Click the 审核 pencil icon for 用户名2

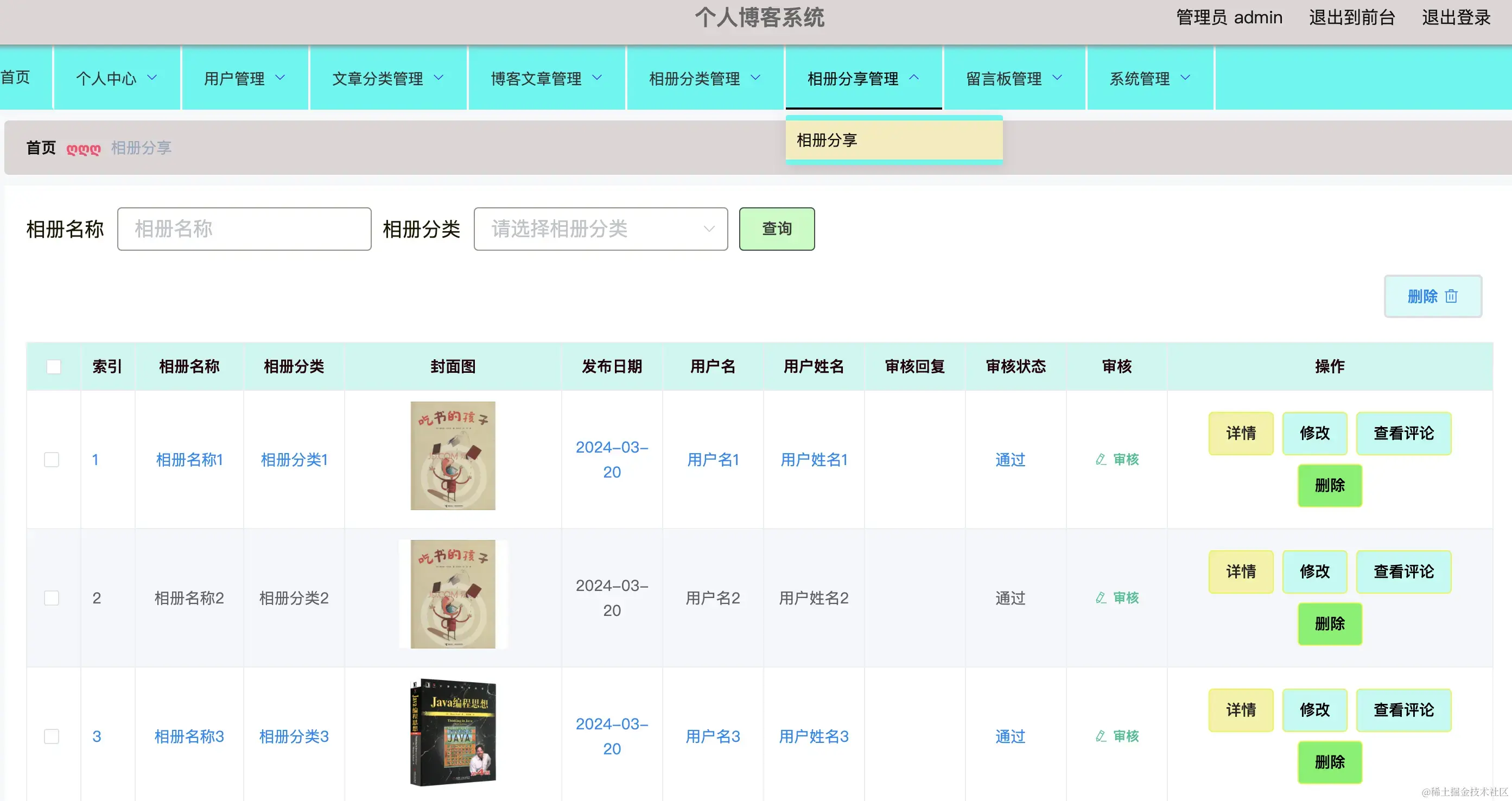coord(1100,597)
